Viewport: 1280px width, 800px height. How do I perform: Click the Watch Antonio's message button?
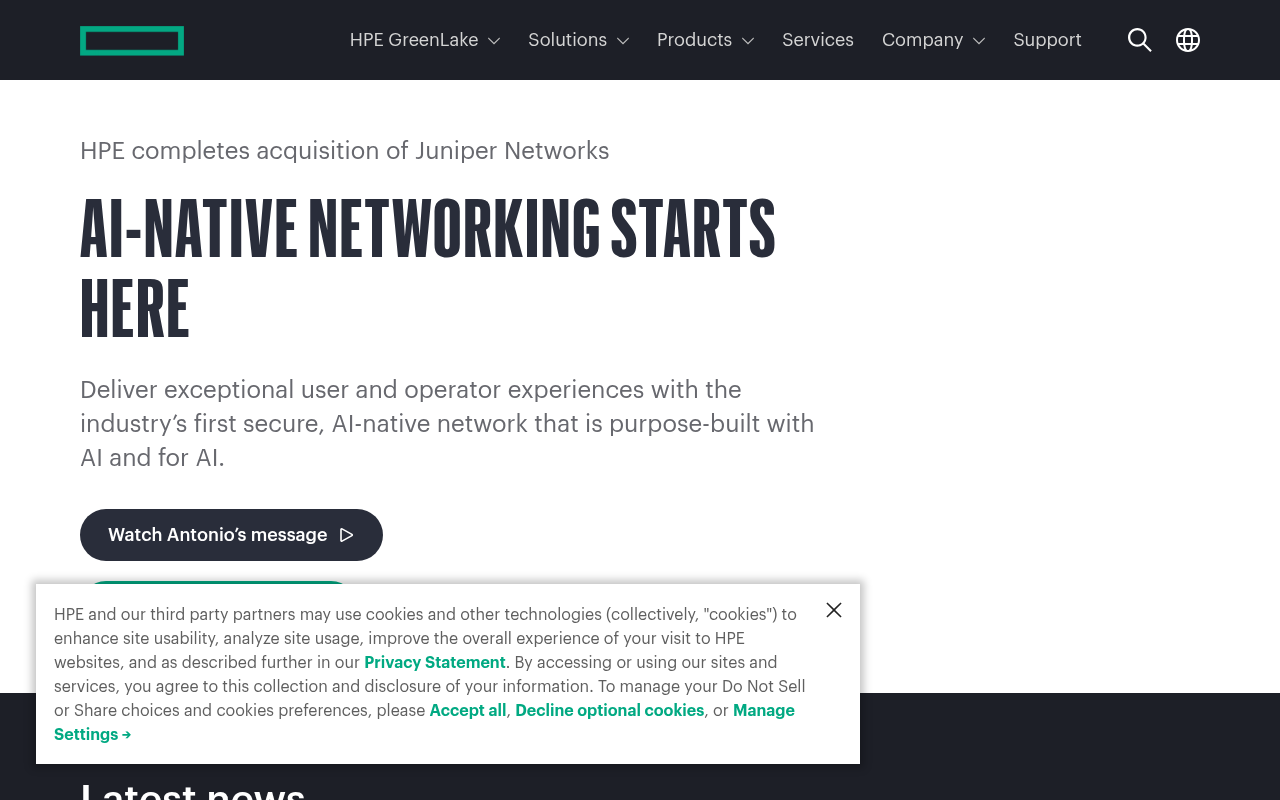(231, 535)
